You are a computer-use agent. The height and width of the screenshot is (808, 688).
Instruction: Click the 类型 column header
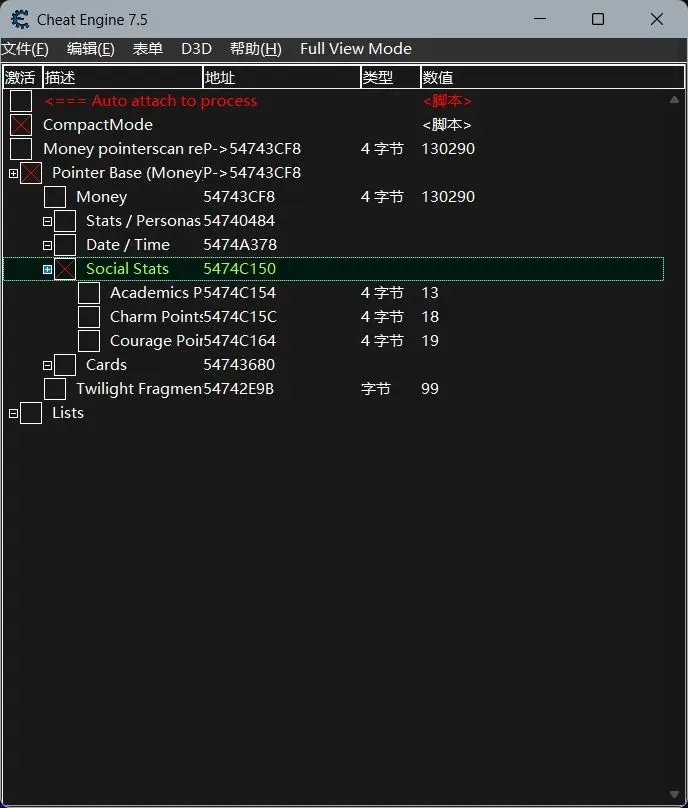point(391,77)
